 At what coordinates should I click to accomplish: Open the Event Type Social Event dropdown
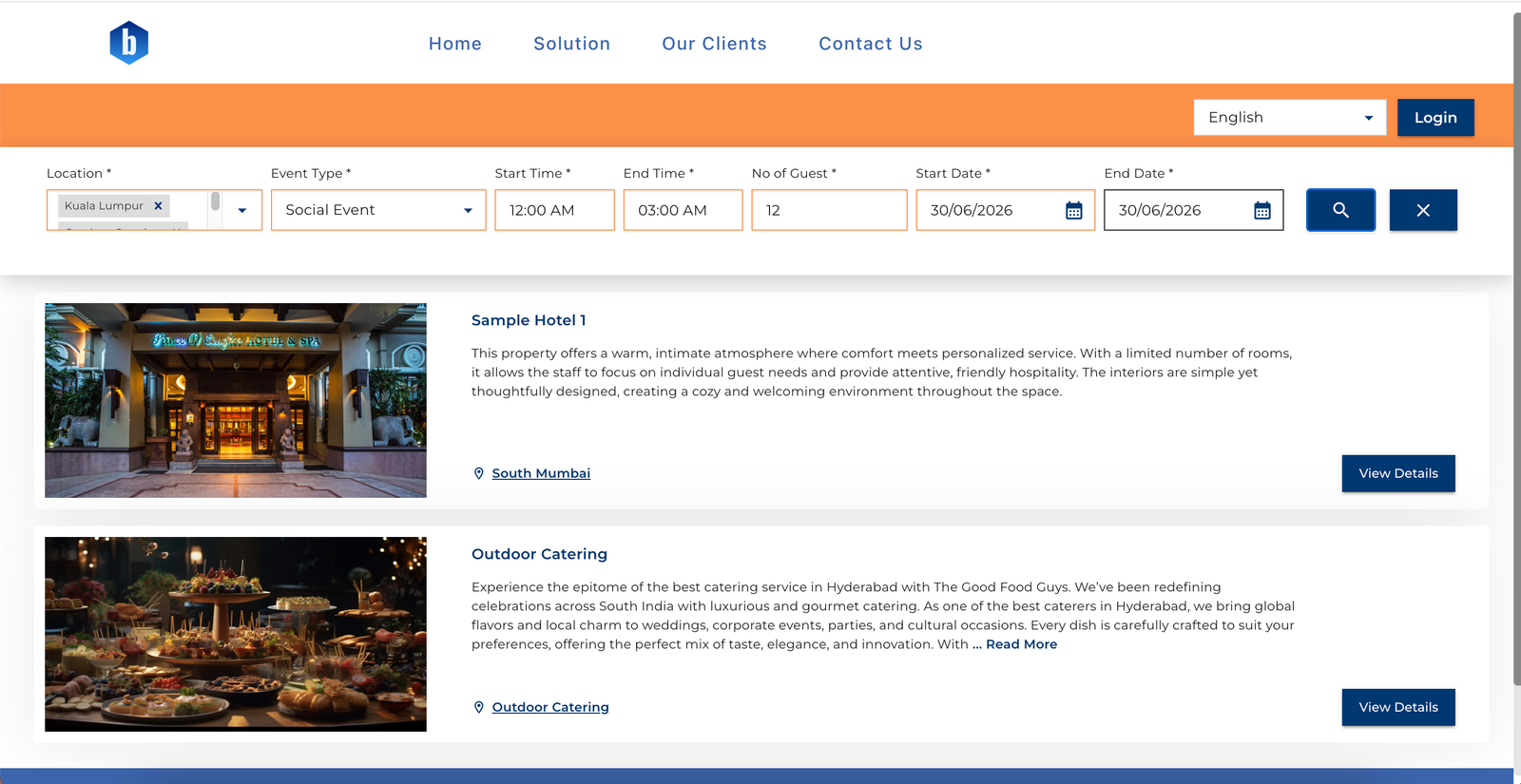click(378, 210)
